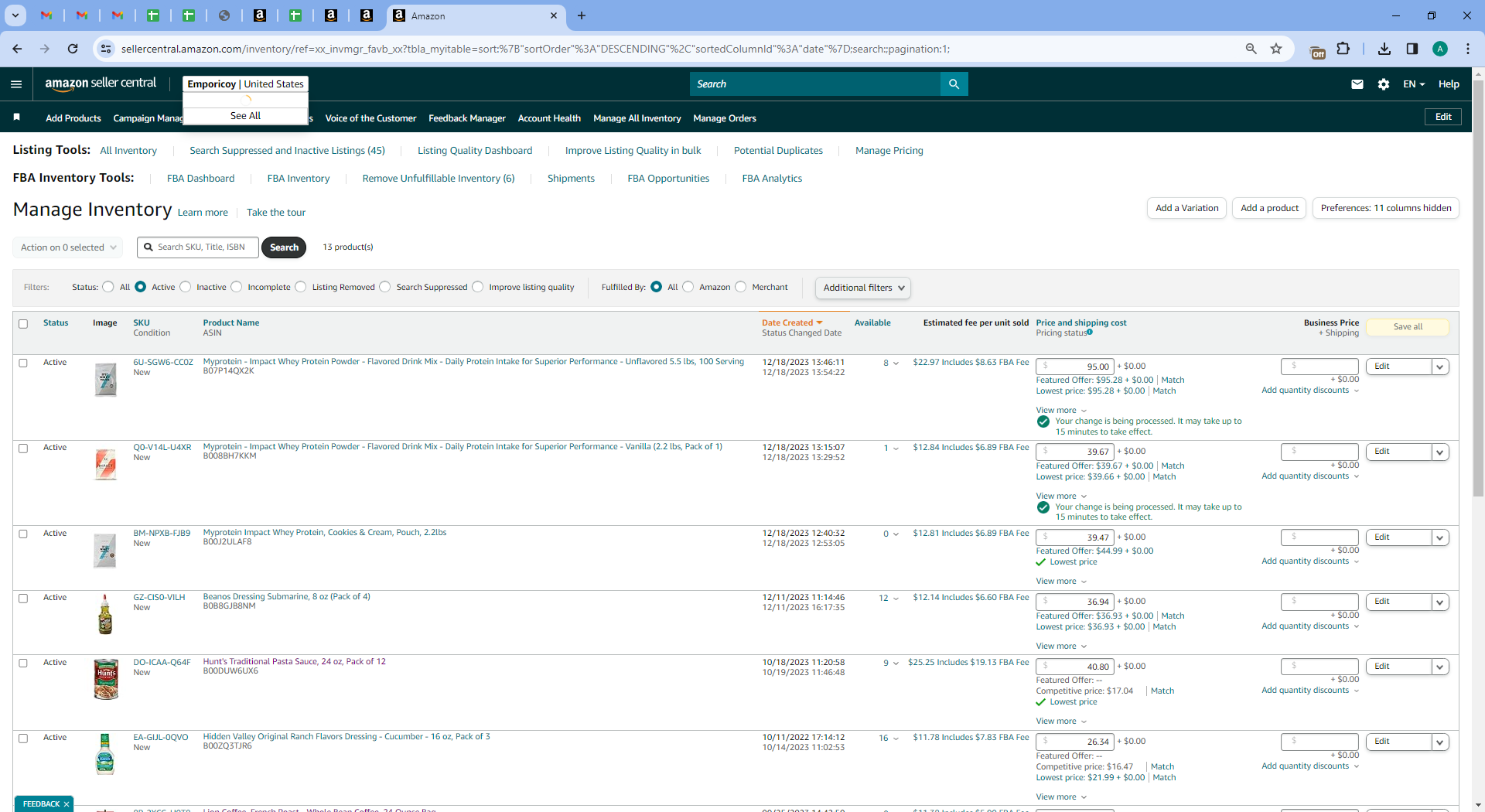Close the current Amazon browser tab
The image size is (1485, 812).
(554, 15)
